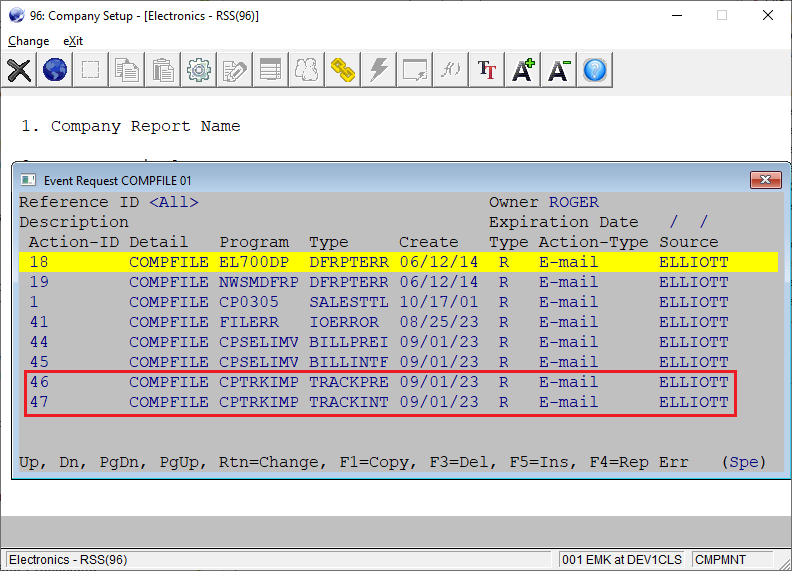Select Action-ID 18 row EL700DP
Screen dimensions: 792x571
pyautogui.click(x=398, y=262)
